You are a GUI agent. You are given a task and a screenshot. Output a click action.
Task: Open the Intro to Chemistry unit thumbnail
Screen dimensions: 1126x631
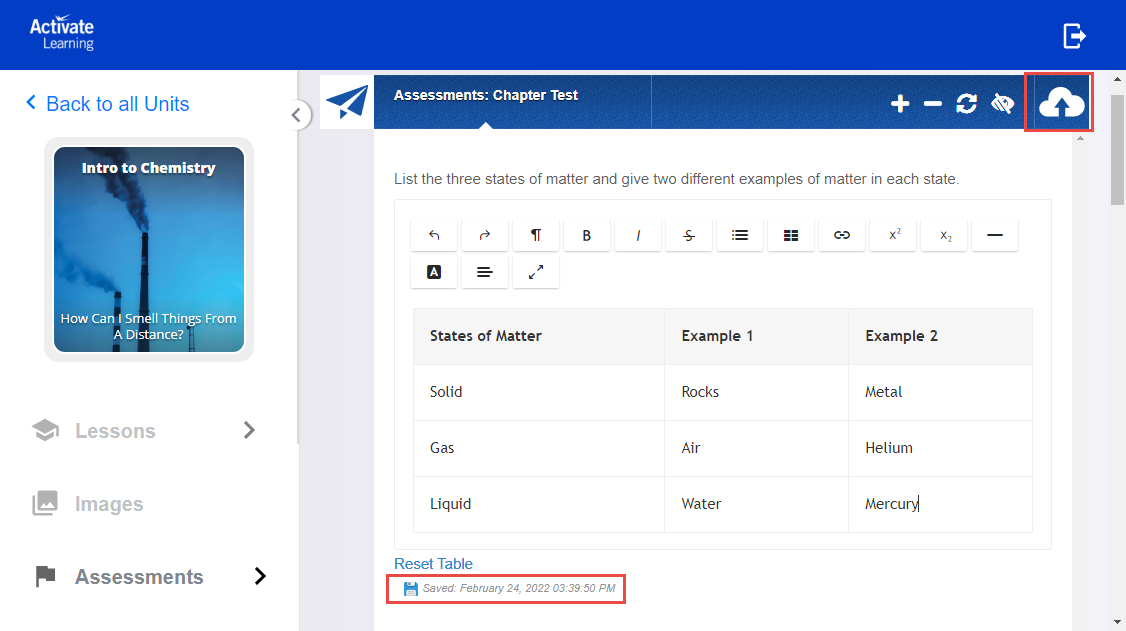tap(149, 249)
